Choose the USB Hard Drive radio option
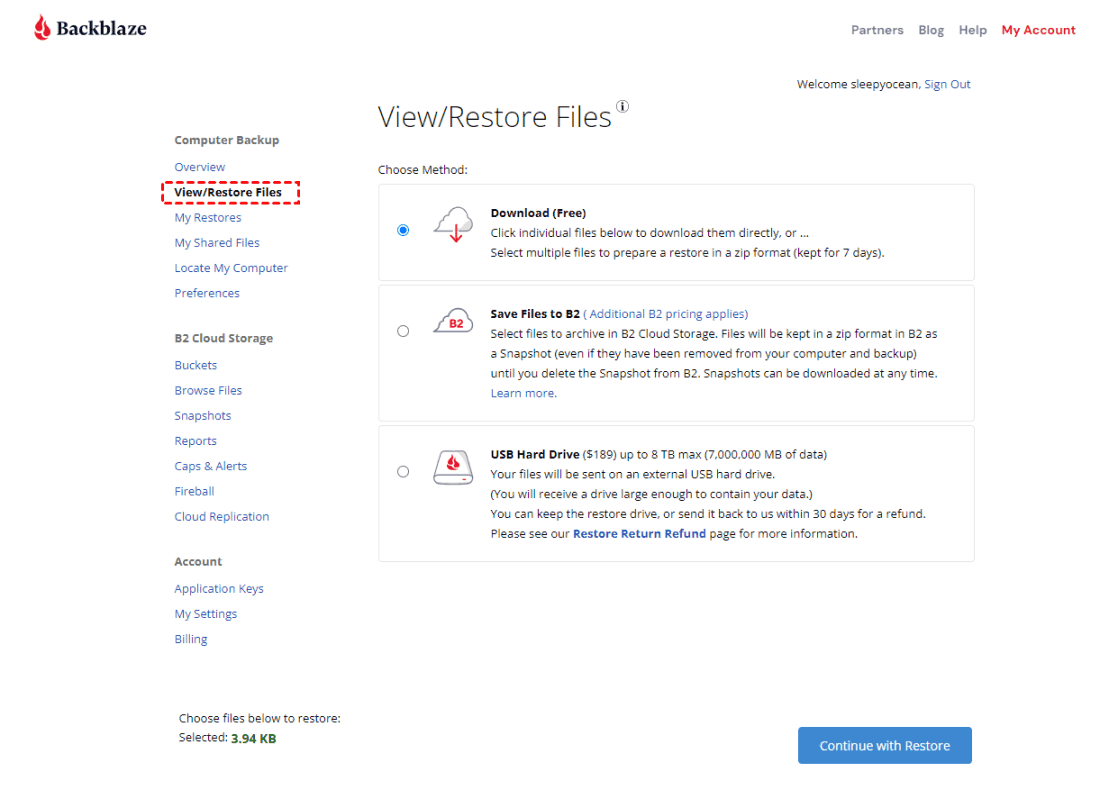 coord(403,472)
